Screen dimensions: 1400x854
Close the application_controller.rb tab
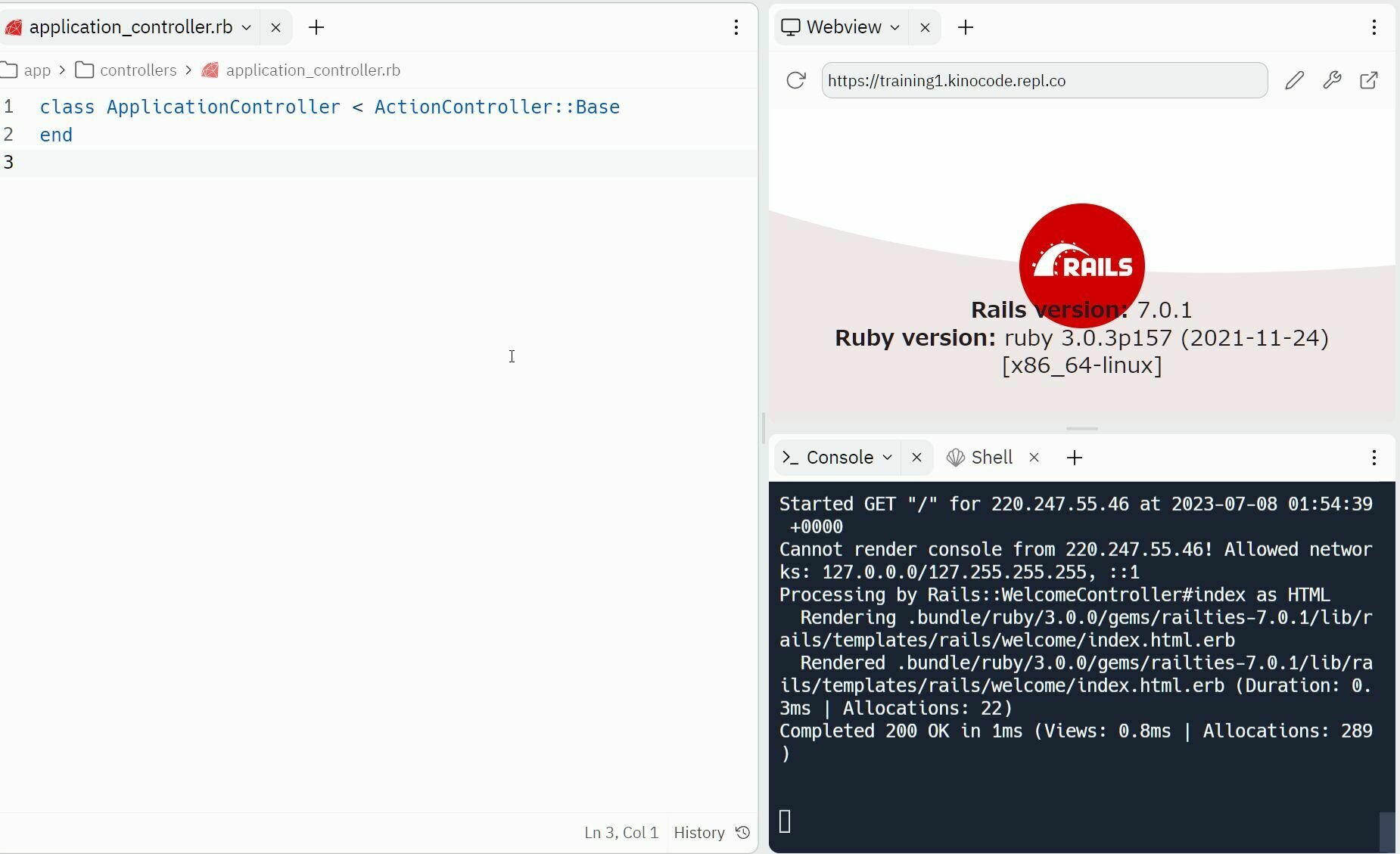pyautogui.click(x=275, y=27)
